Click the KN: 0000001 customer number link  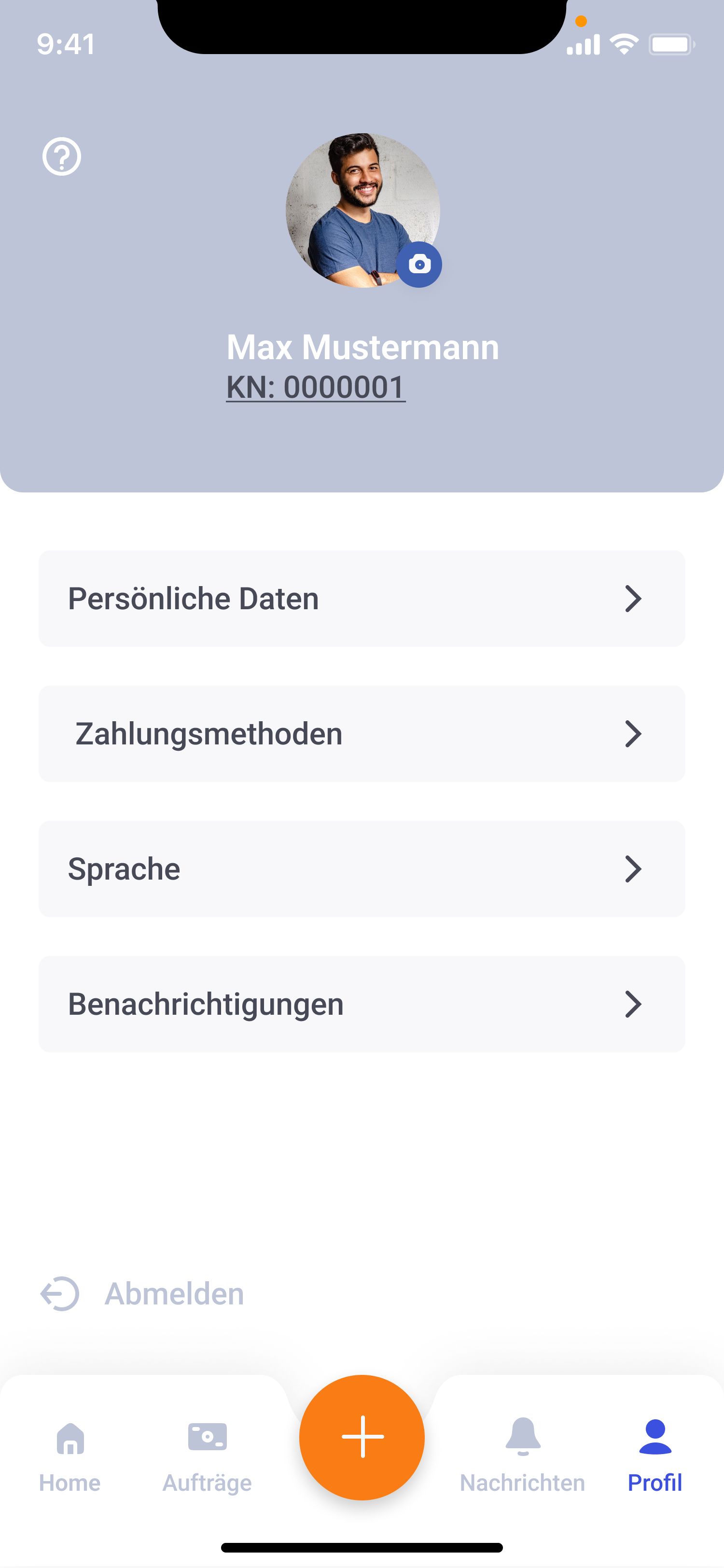[x=316, y=387]
